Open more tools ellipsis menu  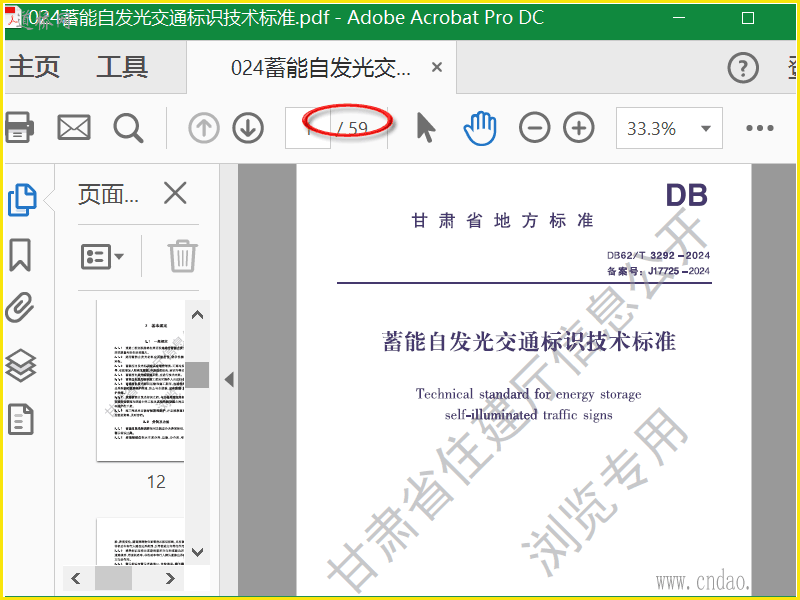coord(760,128)
